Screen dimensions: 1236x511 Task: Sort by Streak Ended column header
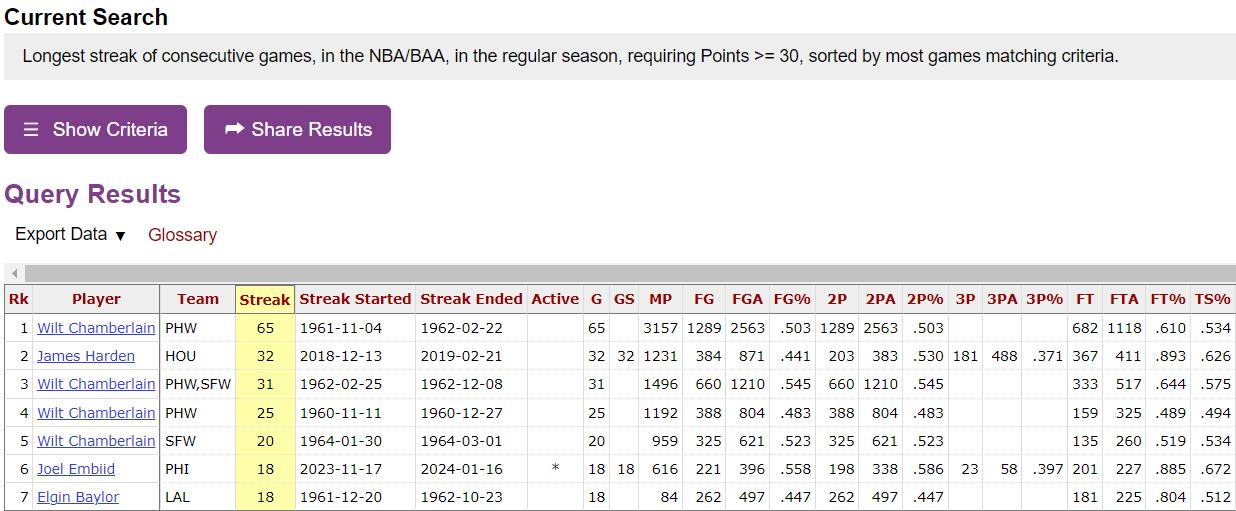pos(471,299)
